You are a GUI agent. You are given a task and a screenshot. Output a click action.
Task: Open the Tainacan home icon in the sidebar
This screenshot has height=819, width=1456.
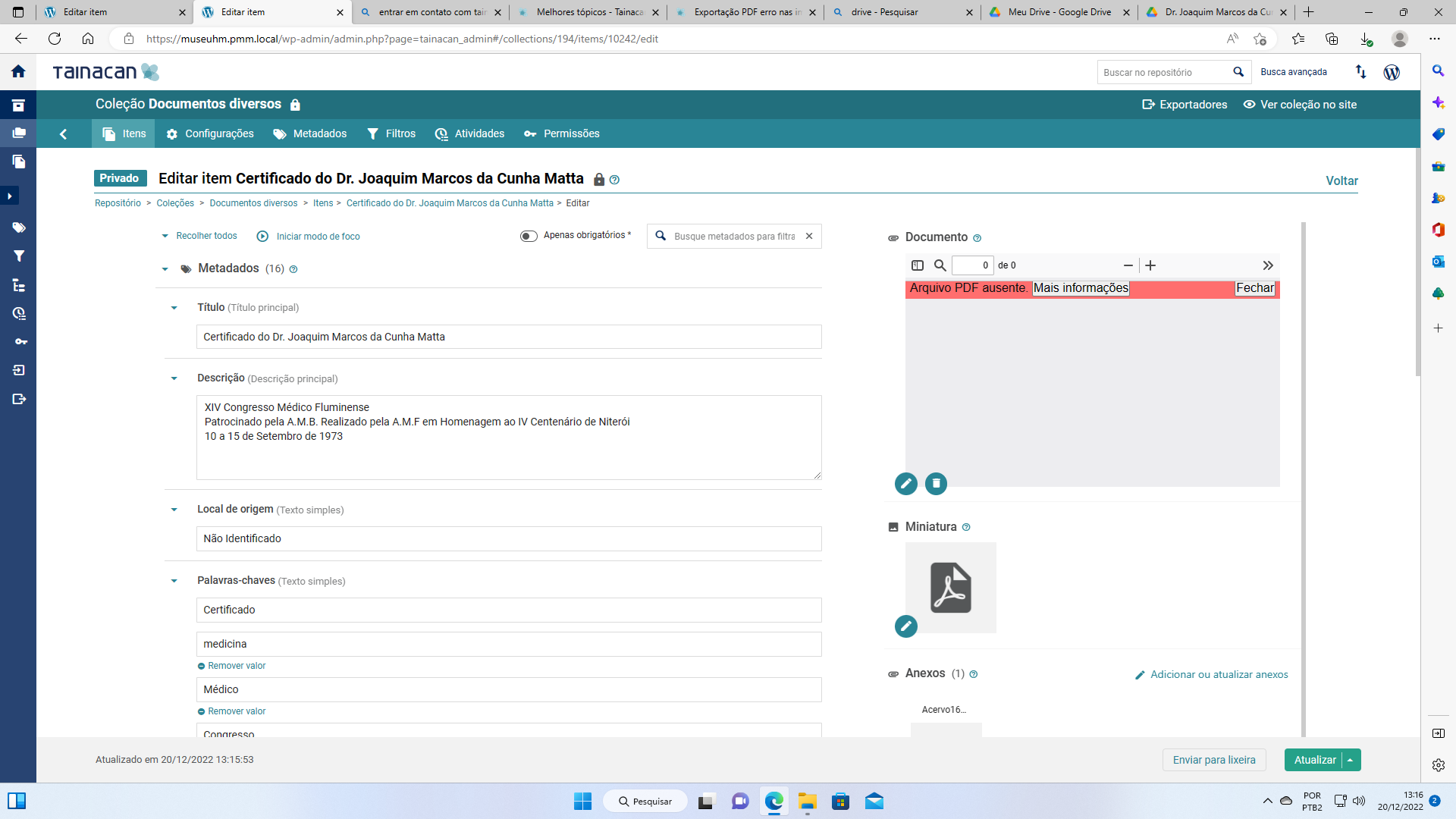point(18,71)
